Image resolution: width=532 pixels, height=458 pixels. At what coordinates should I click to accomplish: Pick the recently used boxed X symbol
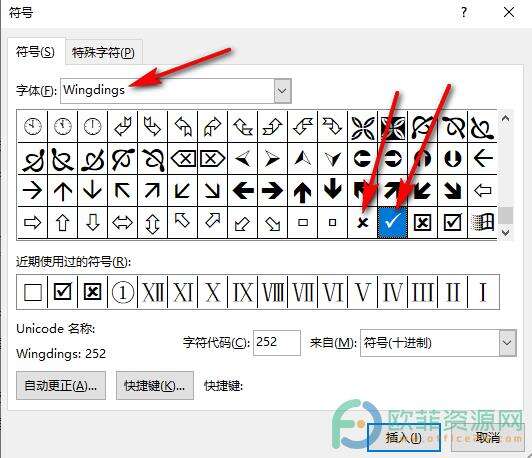click(93, 292)
